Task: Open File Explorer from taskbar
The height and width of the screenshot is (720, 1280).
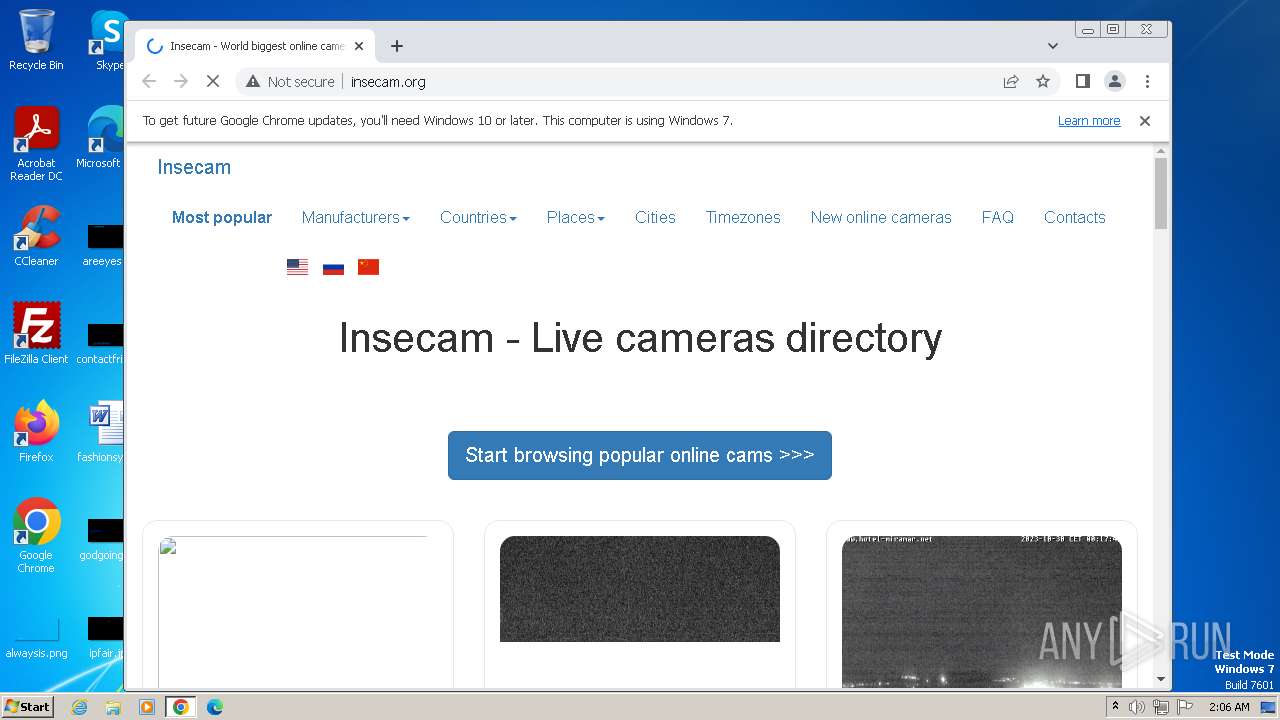Action: (113, 707)
